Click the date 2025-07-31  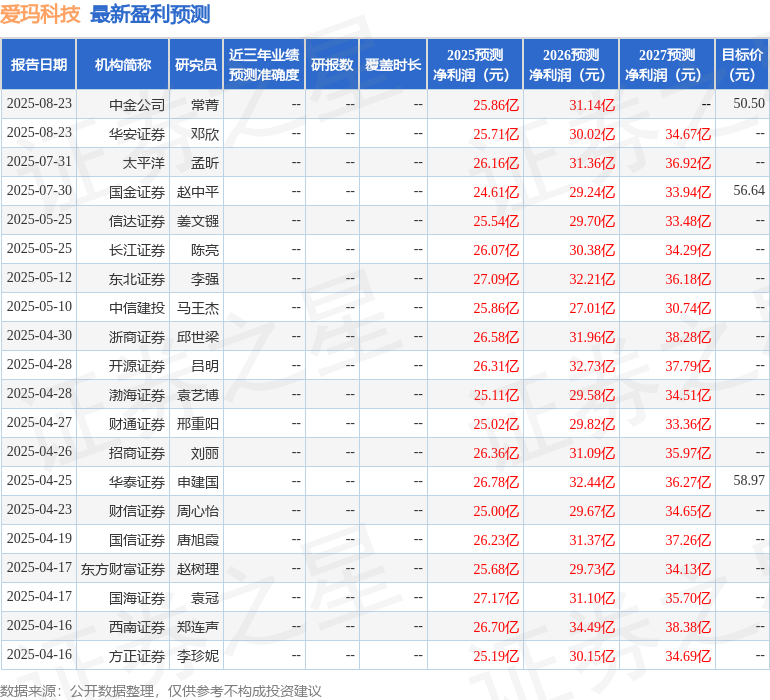point(39,161)
